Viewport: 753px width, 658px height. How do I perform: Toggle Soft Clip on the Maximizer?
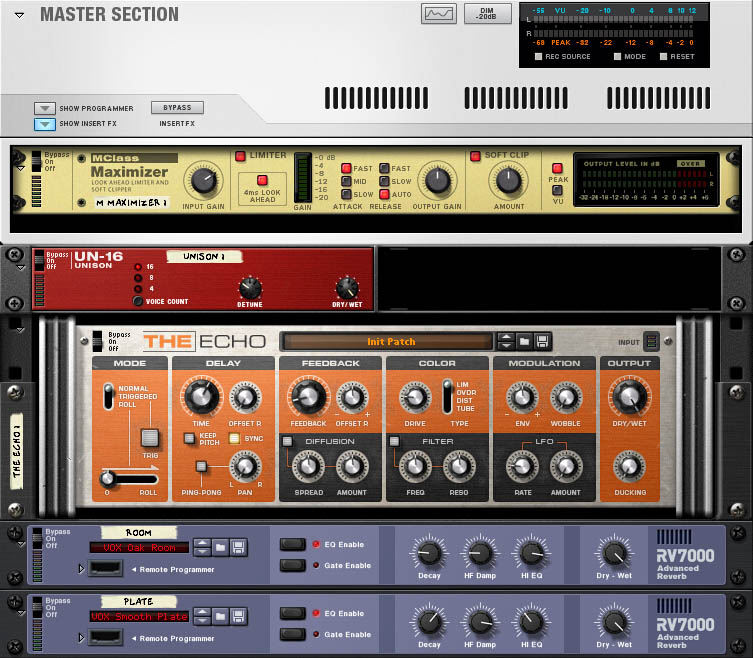(475, 156)
